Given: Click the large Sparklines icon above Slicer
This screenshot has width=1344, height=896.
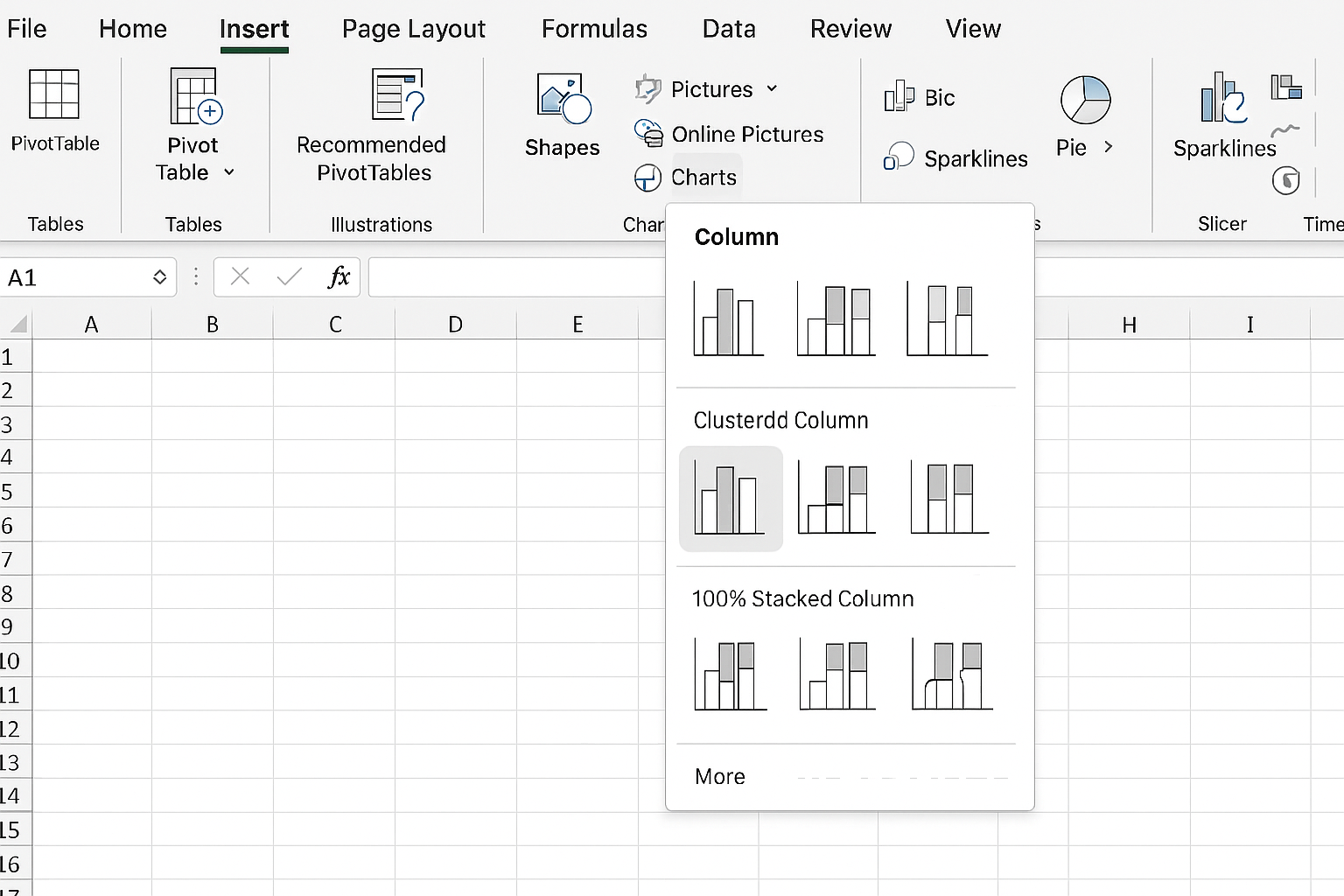Looking at the screenshot, I should coord(1222,98).
